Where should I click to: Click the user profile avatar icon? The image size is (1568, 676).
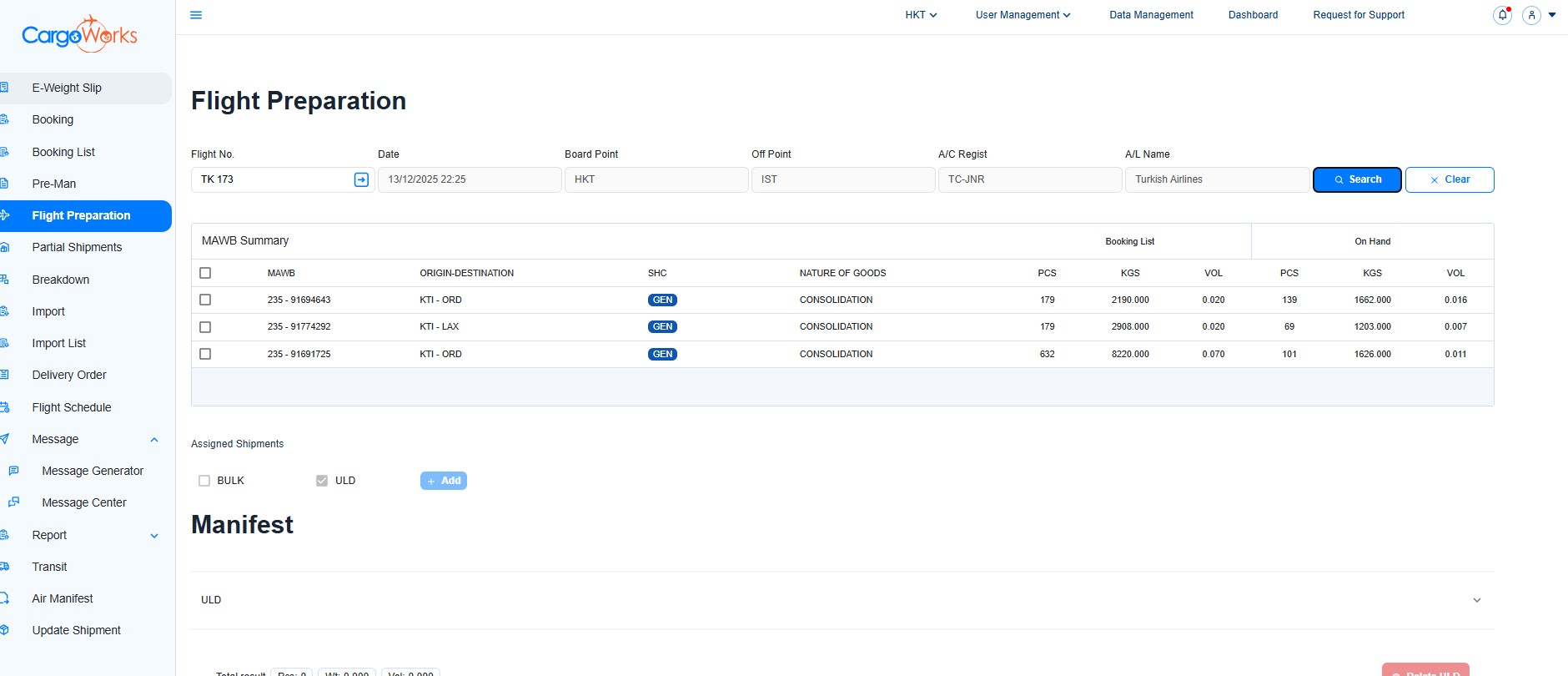(1531, 15)
